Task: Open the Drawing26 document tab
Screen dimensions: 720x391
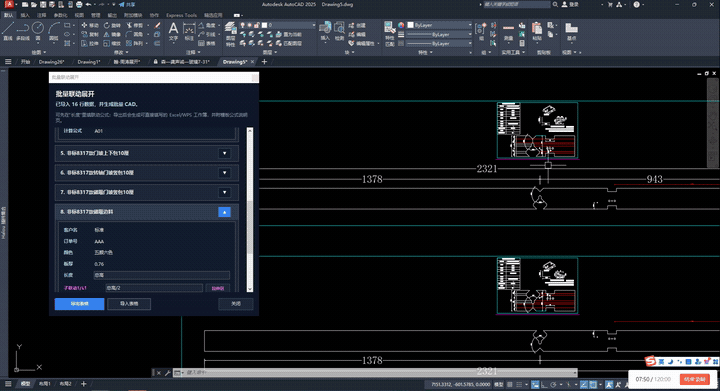Action: 51,61
